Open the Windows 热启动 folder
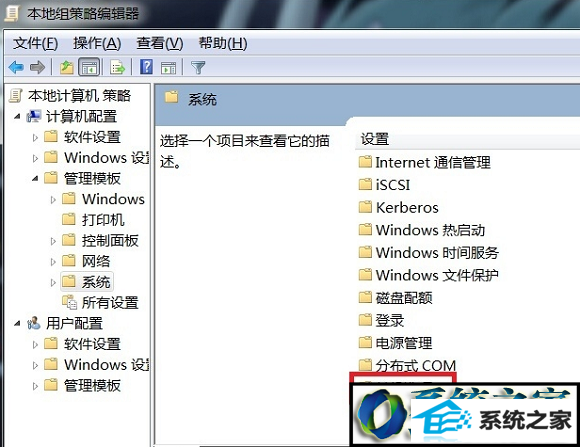The image size is (580, 447). (422, 230)
